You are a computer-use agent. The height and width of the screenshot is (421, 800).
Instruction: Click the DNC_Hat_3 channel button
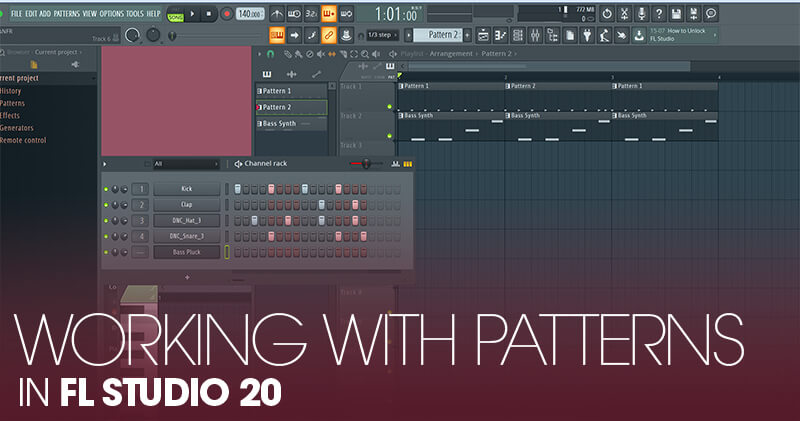(x=187, y=220)
